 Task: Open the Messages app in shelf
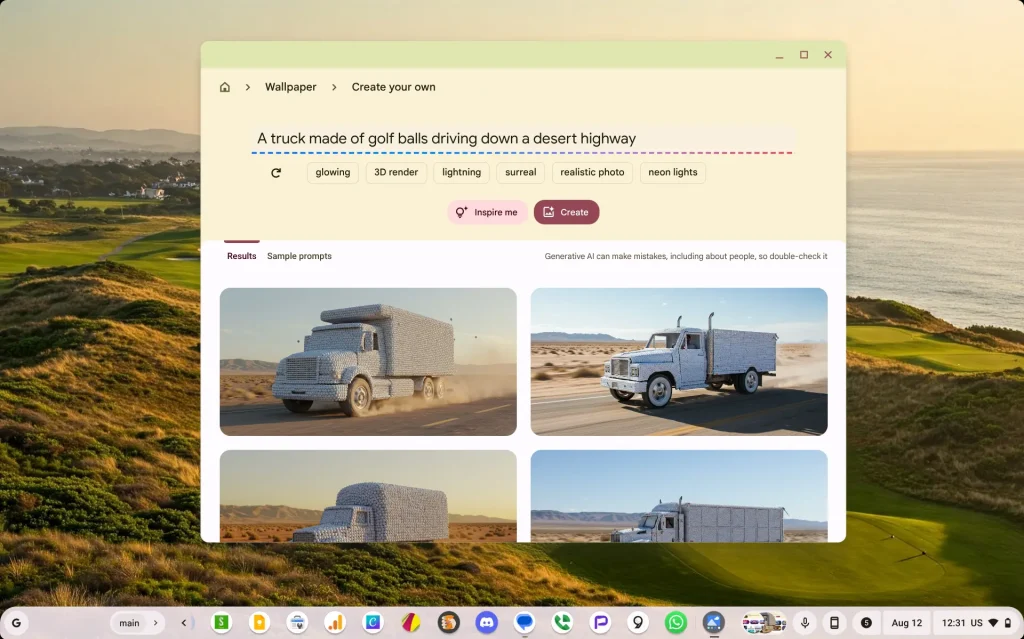click(525, 623)
